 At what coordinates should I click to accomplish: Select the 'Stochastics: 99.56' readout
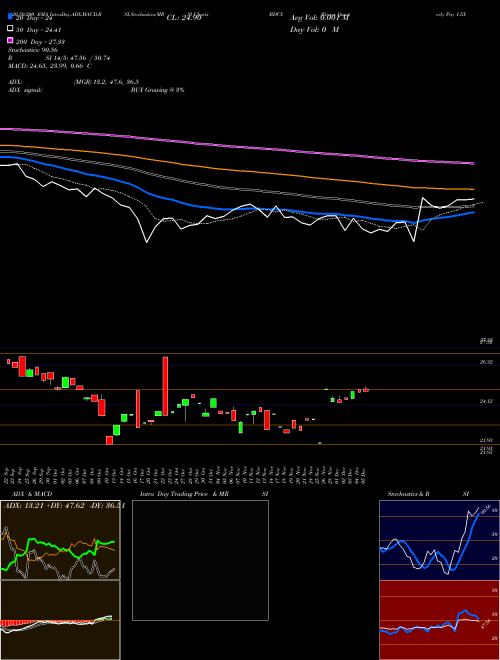(x=32, y=50)
